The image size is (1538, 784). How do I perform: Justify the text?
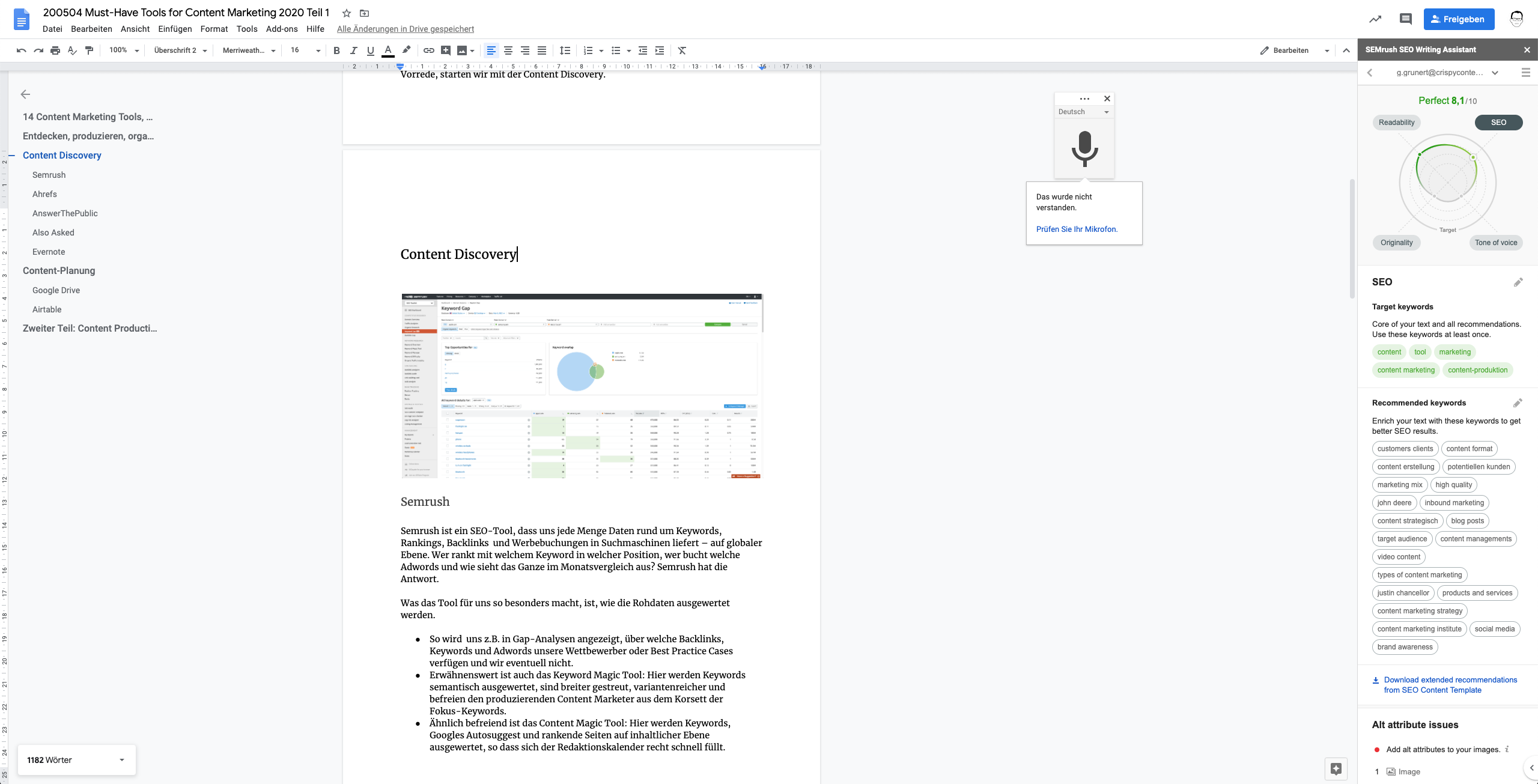point(542,50)
